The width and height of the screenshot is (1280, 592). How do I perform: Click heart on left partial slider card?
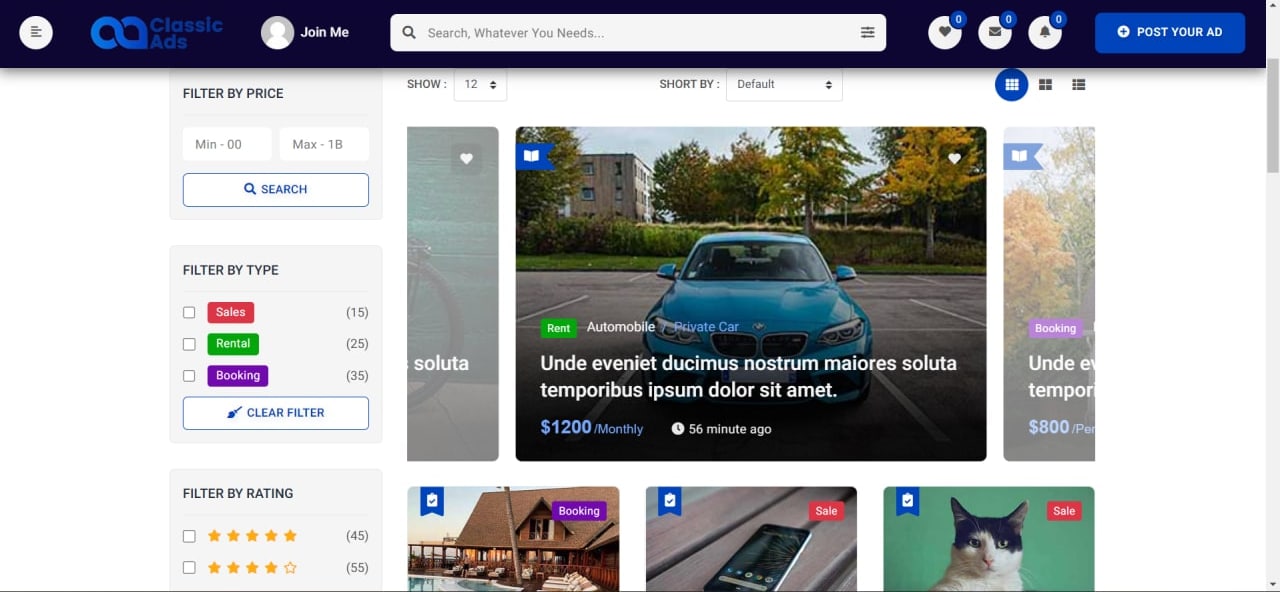pyautogui.click(x=466, y=159)
